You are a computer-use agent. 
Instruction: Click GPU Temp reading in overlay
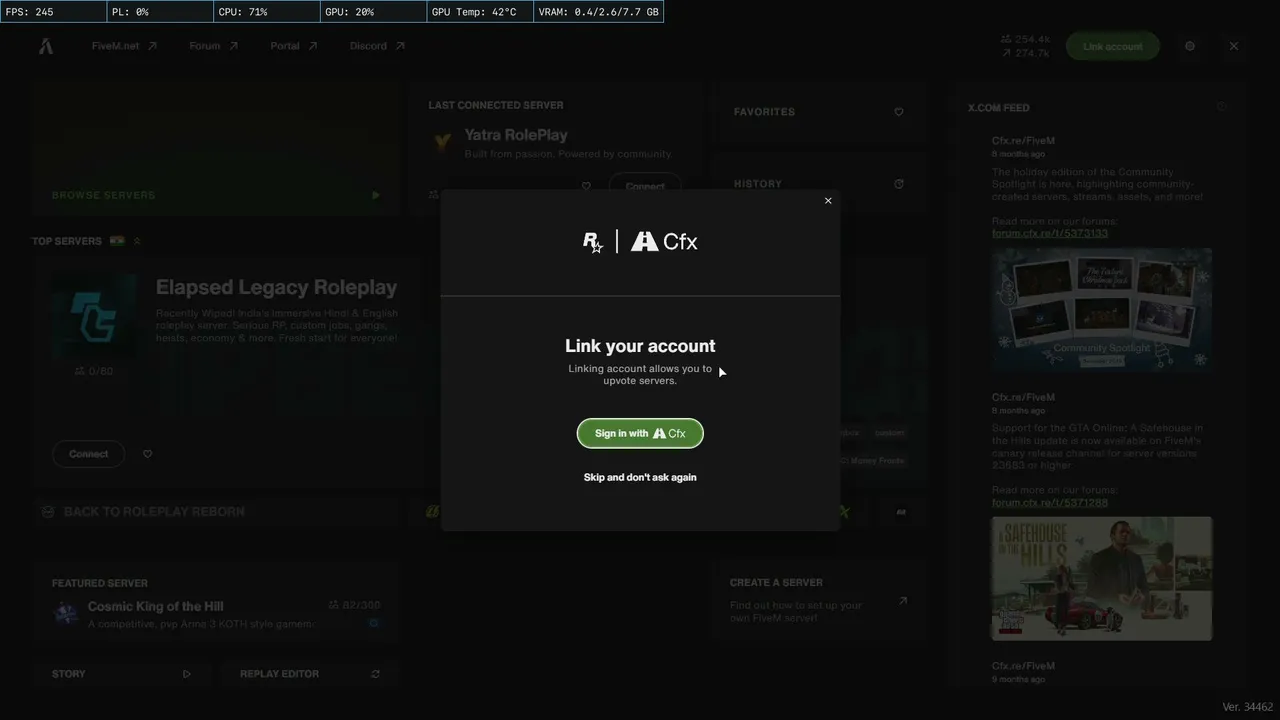point(481,12)
